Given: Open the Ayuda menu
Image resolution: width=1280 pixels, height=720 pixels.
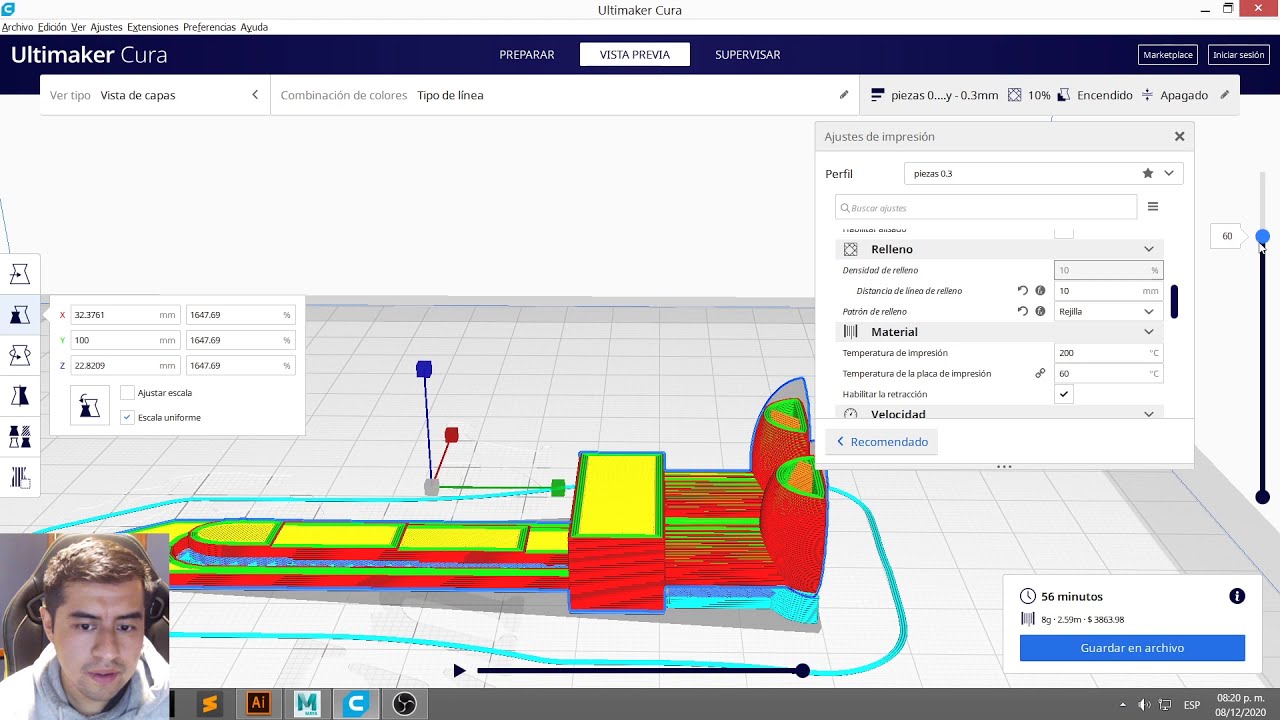Looking at the screenshot, I should (x=254, y=27).
